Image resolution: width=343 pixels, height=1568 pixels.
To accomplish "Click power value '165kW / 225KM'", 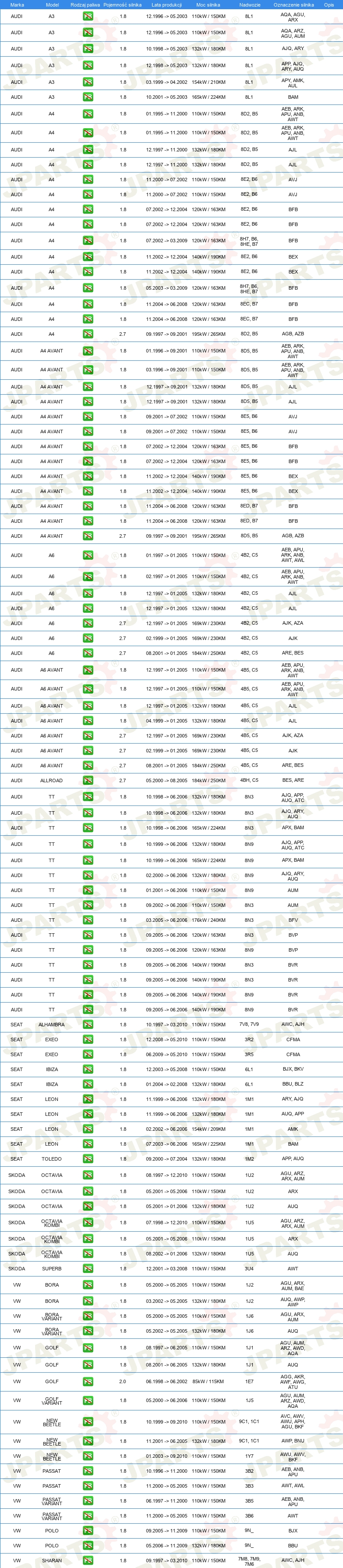I will (x=209, y=1144).
